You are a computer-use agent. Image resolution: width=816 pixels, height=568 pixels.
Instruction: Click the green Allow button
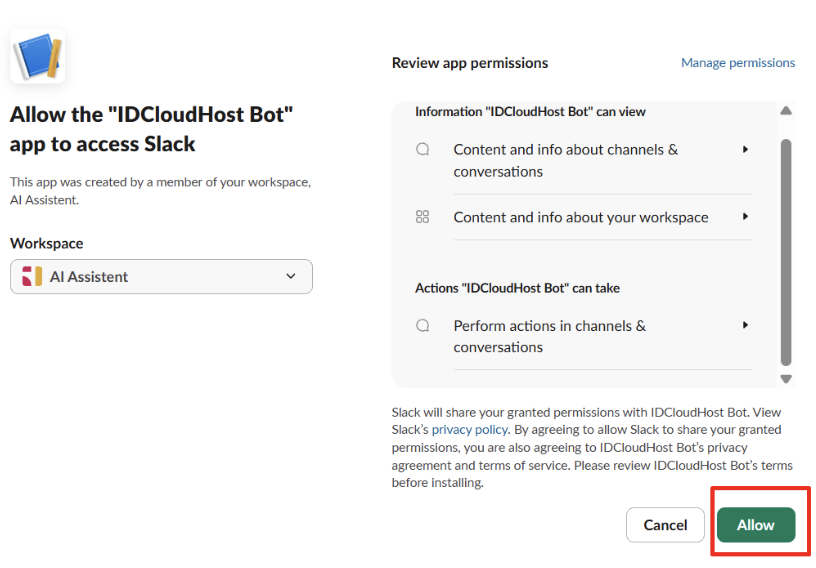tap(756, 525)
